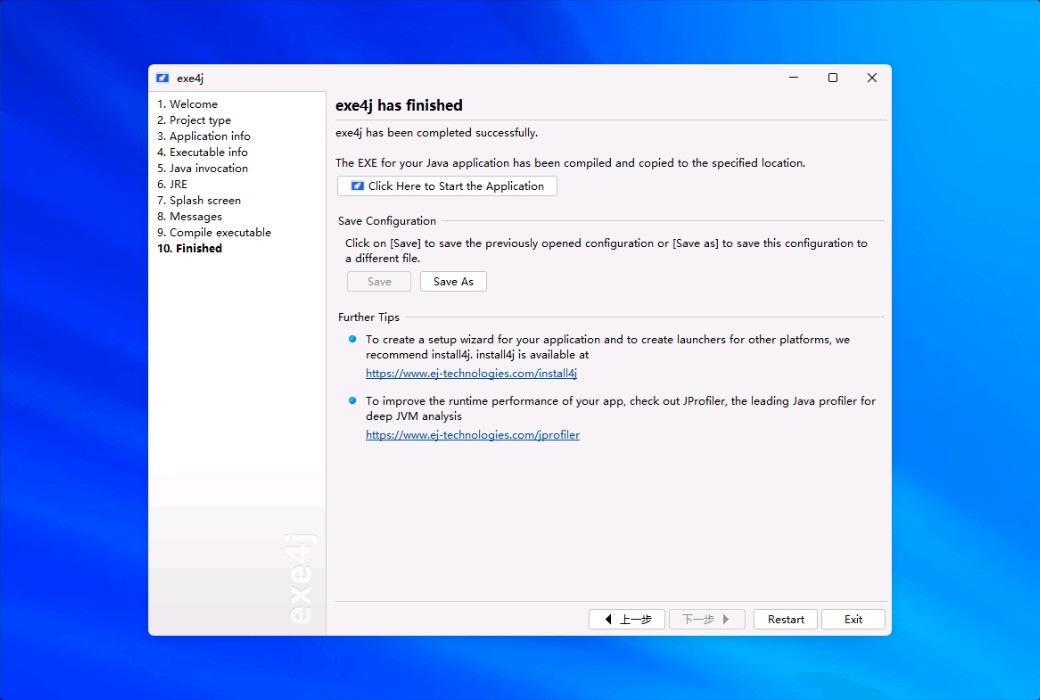The image size is (1040, 700).
Task: Click Here to Start the Application
Action: coord(447,186)
